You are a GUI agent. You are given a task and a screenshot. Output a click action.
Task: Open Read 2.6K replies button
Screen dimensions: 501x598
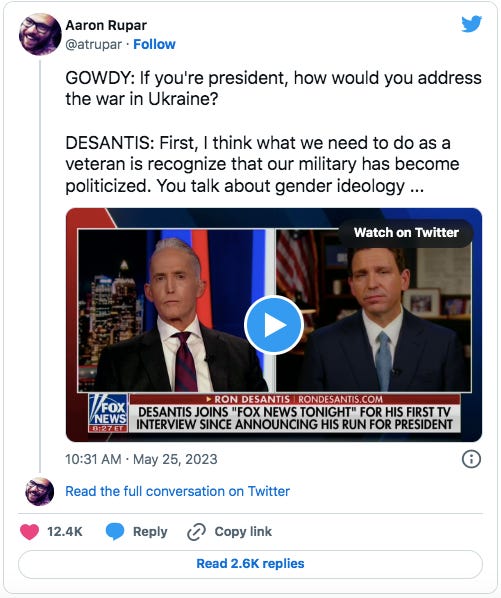(x=250, y=564)
